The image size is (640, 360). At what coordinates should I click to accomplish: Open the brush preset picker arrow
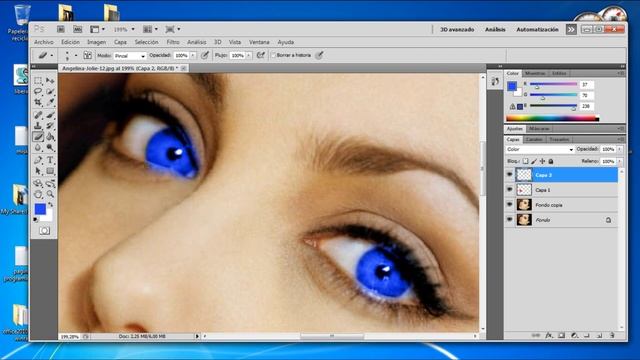pos(76,56)
